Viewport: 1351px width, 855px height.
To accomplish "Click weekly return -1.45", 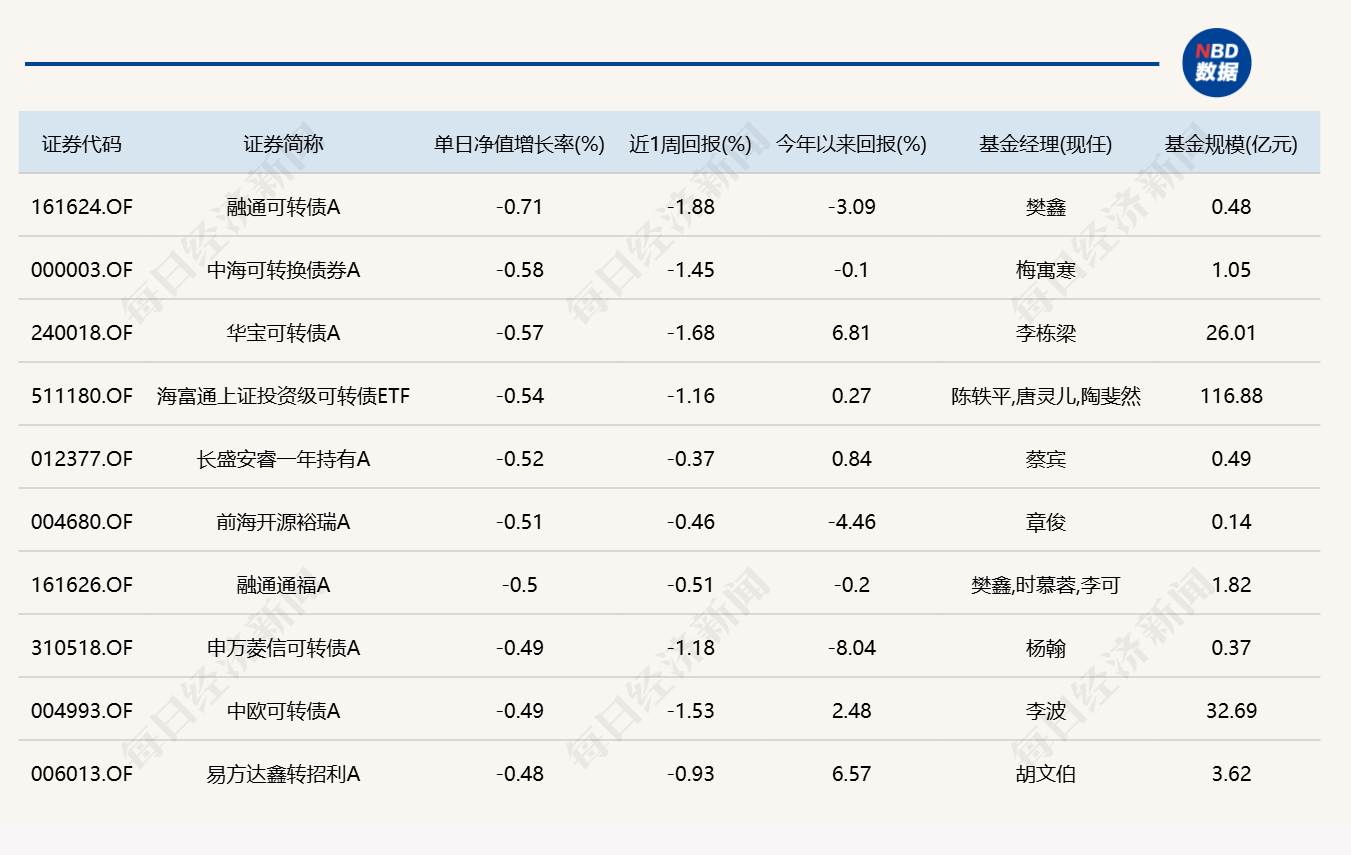I will point(690,270).
